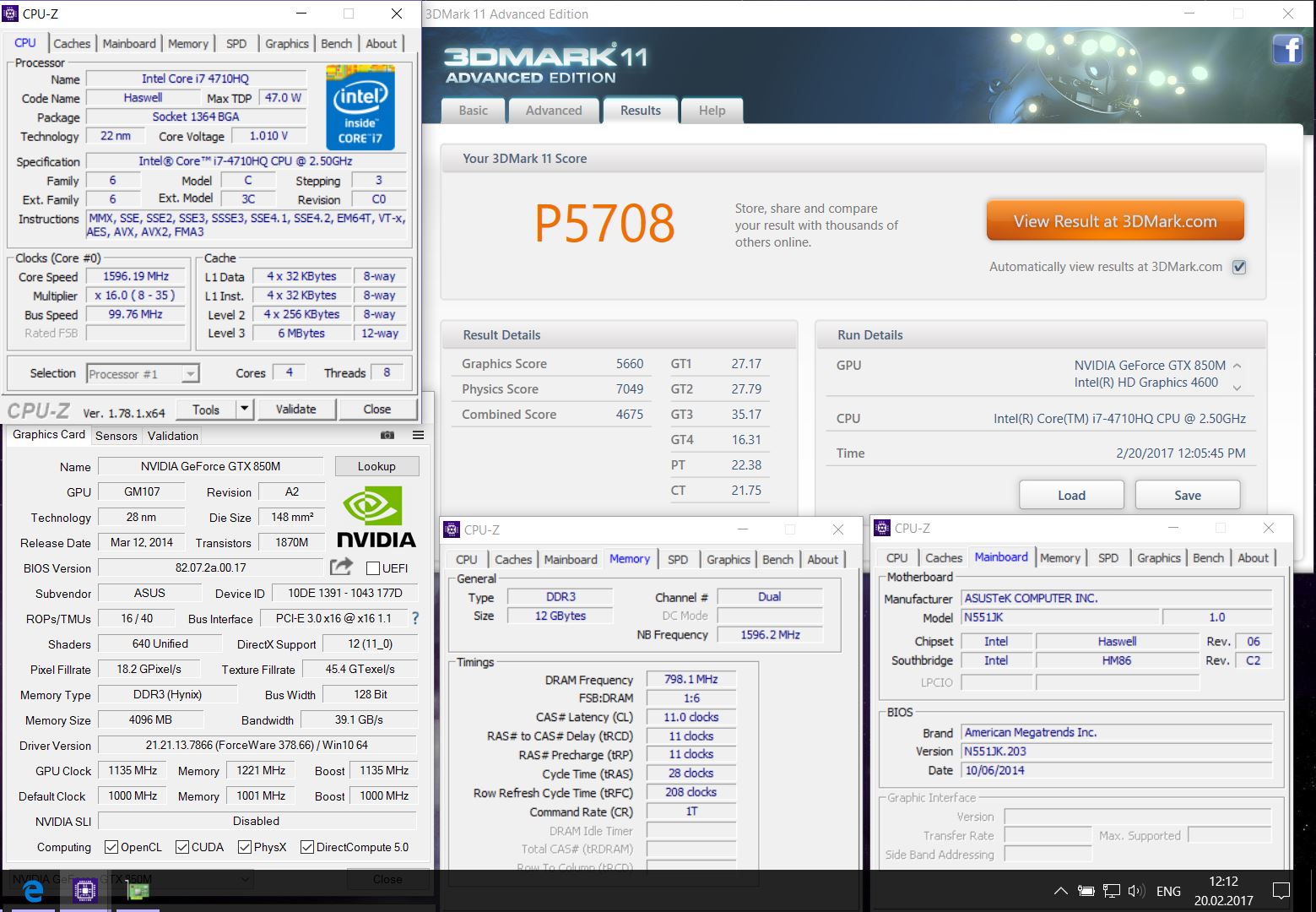1316x912 pixels.
Task: Select the GPU-Z taskbar icon
Action: click(x=137, y=891)
